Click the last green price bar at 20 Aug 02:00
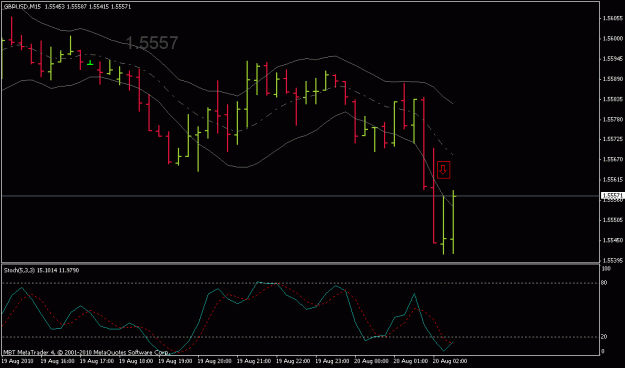 [453, 222]
